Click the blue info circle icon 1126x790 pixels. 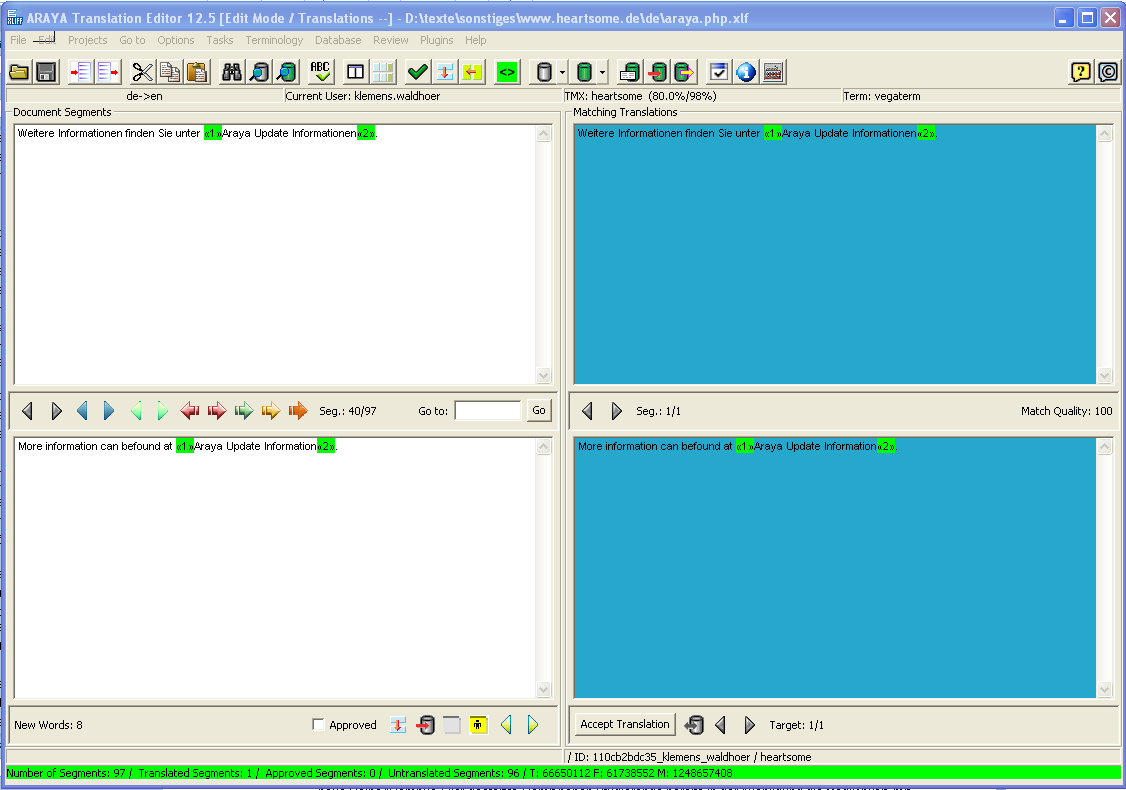click(745, 72)
